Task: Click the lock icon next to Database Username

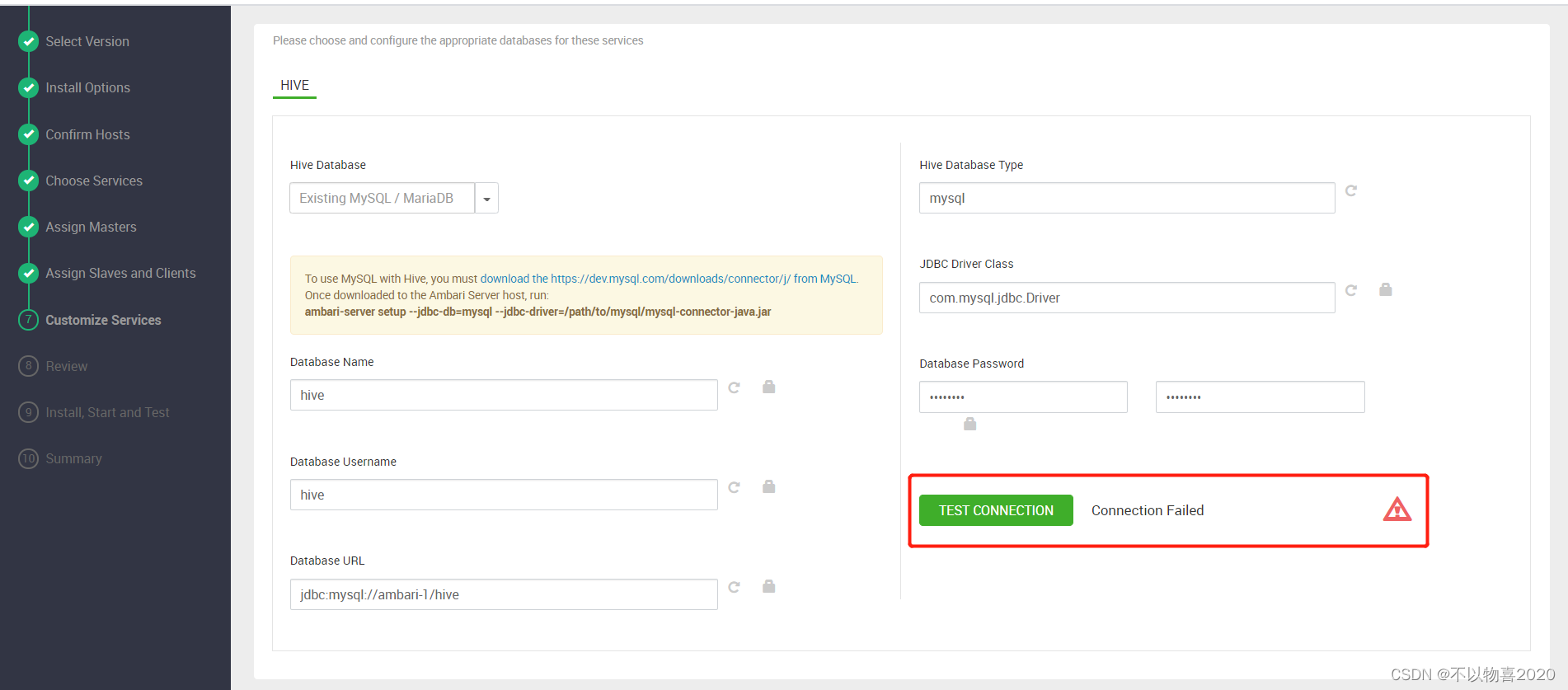Action: [x=769, y=486]
